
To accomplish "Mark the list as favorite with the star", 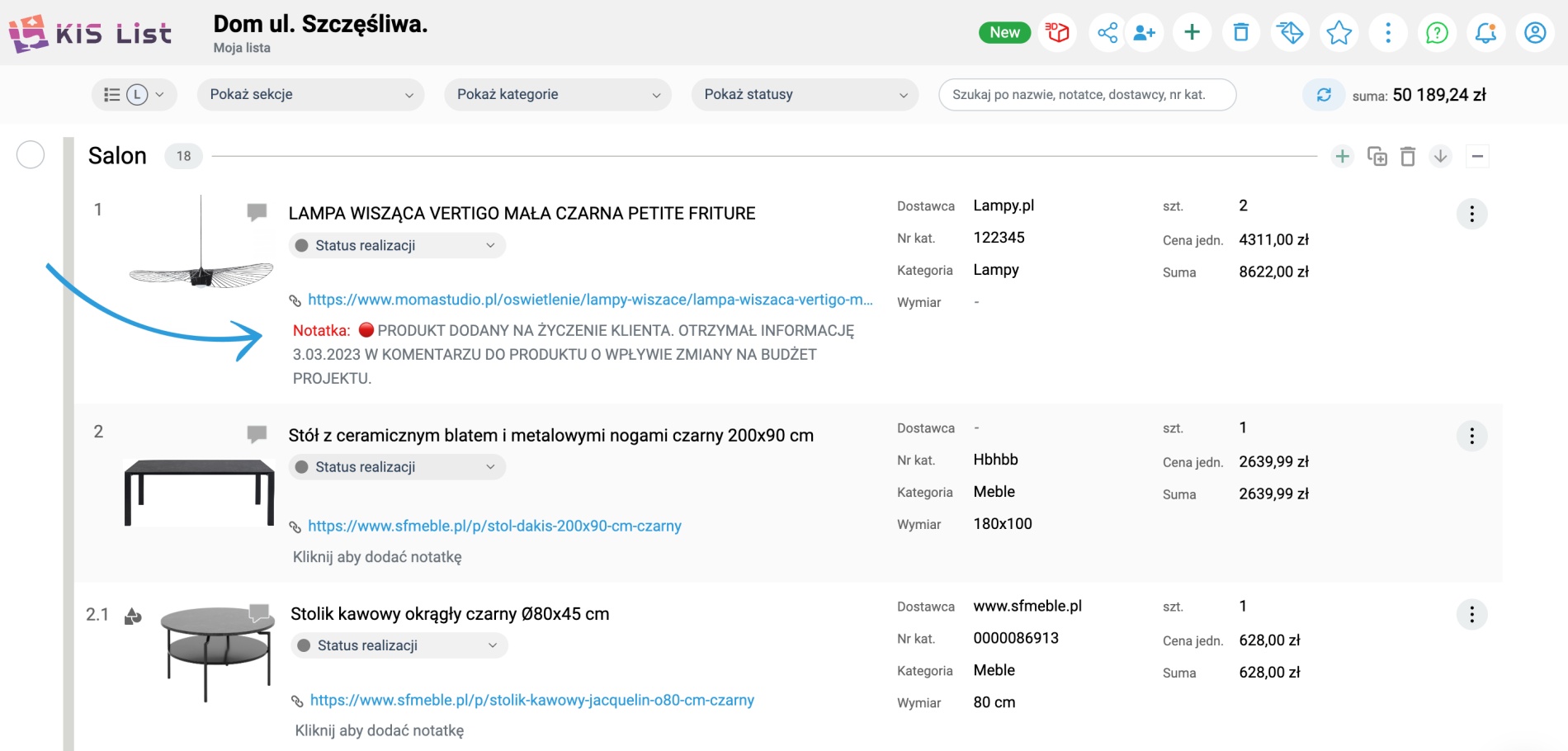I will [1339, 33].
